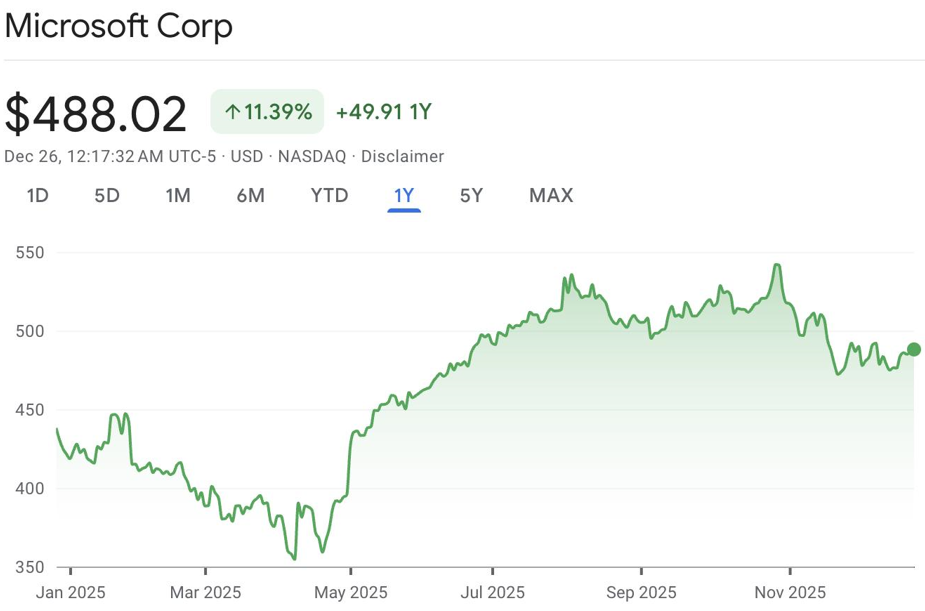Click the +49.91 1Y change text
This screenshot has width=925, height=611.
(x=383, y=112)
